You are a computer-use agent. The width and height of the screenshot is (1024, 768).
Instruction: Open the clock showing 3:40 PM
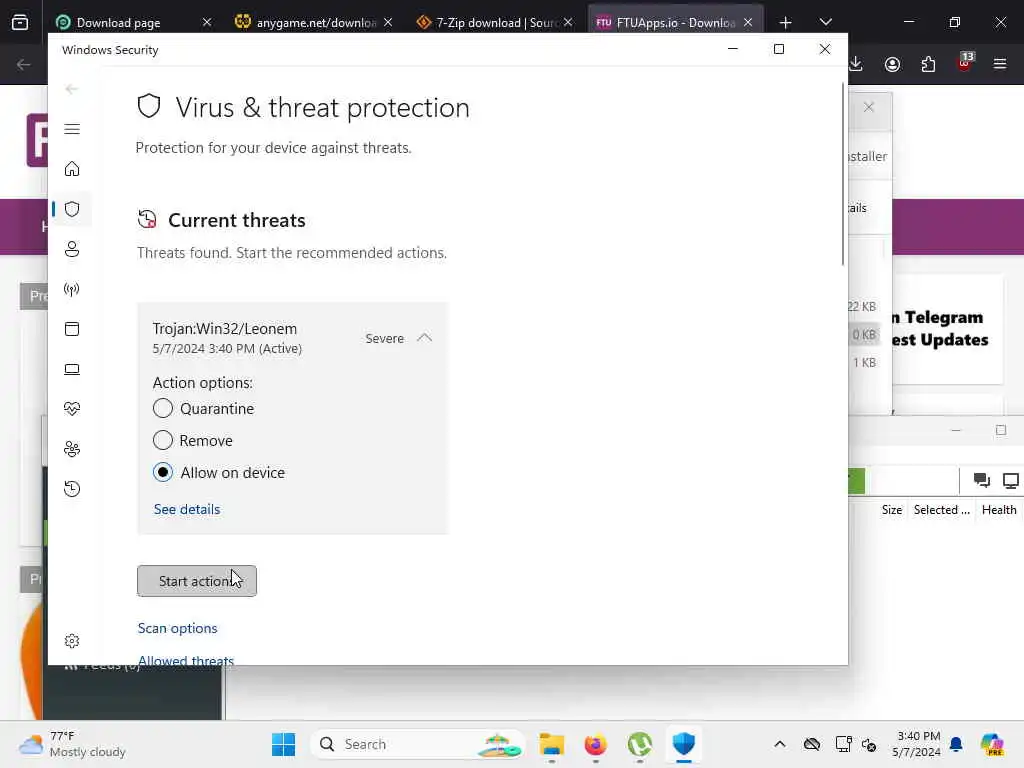pos(918,744)
